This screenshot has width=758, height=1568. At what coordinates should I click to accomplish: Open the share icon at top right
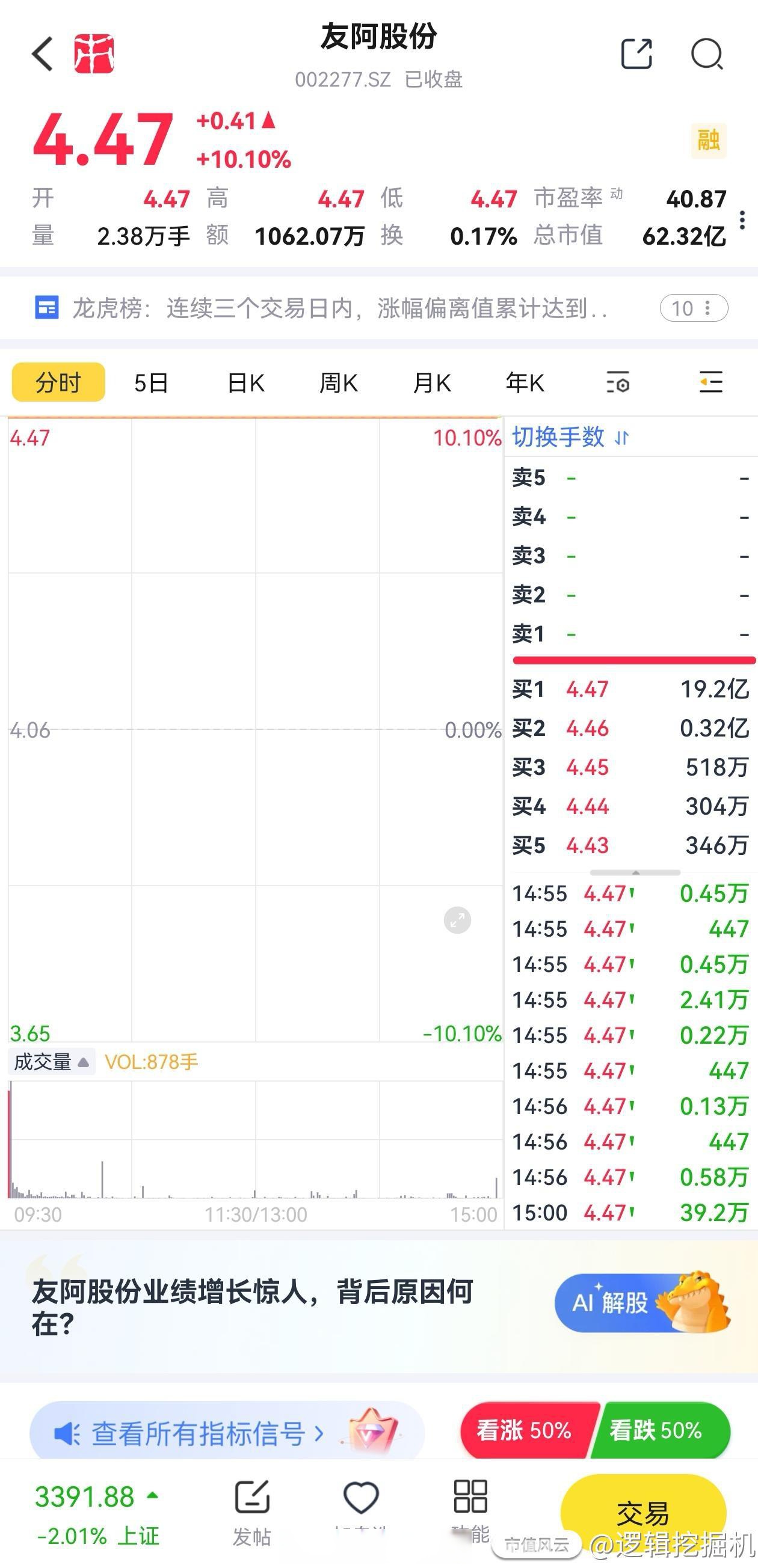pos(636,55)
